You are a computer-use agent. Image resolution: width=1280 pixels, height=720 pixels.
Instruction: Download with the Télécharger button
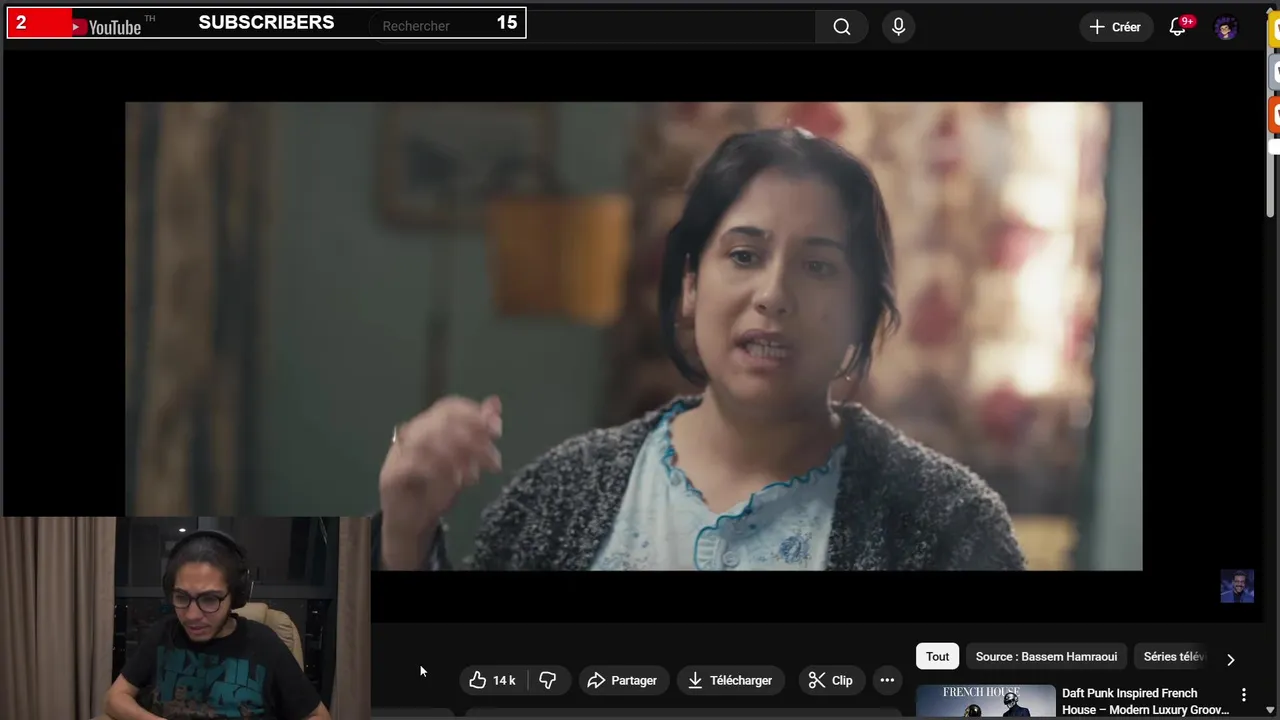(x=730, y=680)
